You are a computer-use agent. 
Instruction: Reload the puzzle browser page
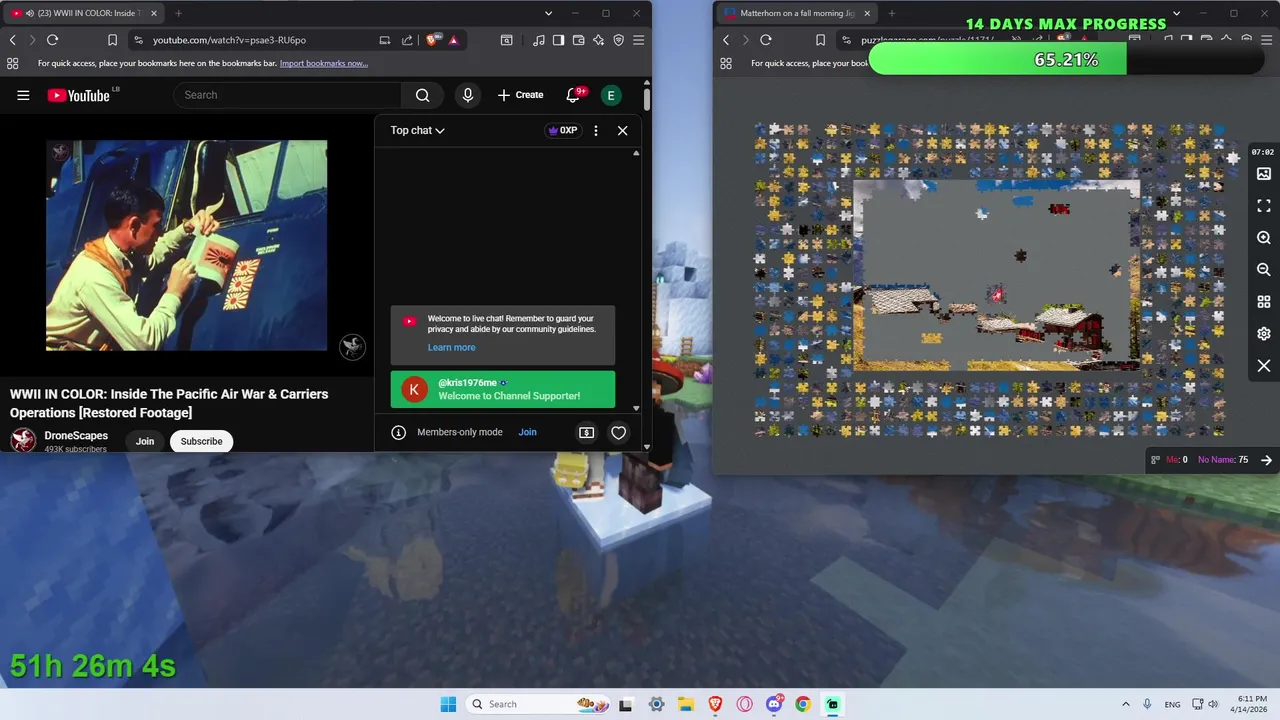(x=766, y=40)
